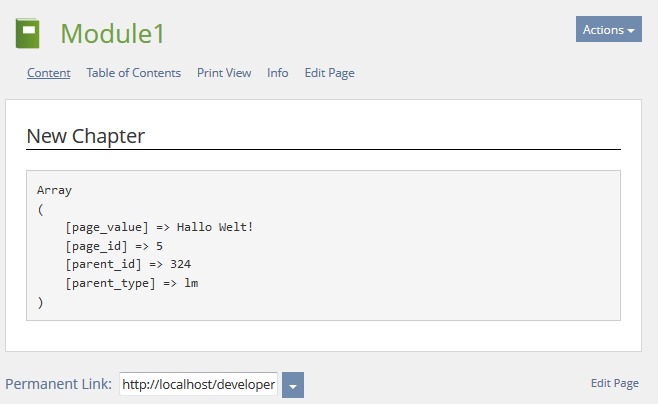The height and width of the screenshot is (404, 658).
Task: Click Edit Page tab next to Info
Action: (x=329, y=73)
